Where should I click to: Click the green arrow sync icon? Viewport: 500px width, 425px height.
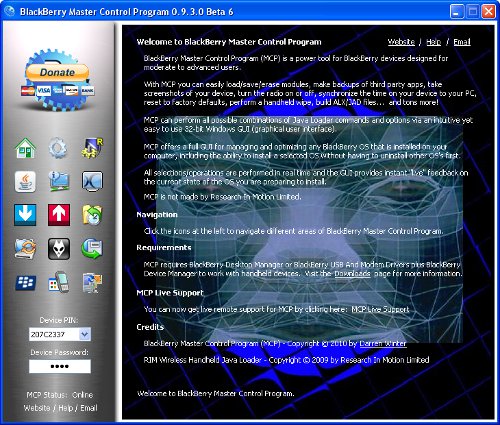point(92,249)
